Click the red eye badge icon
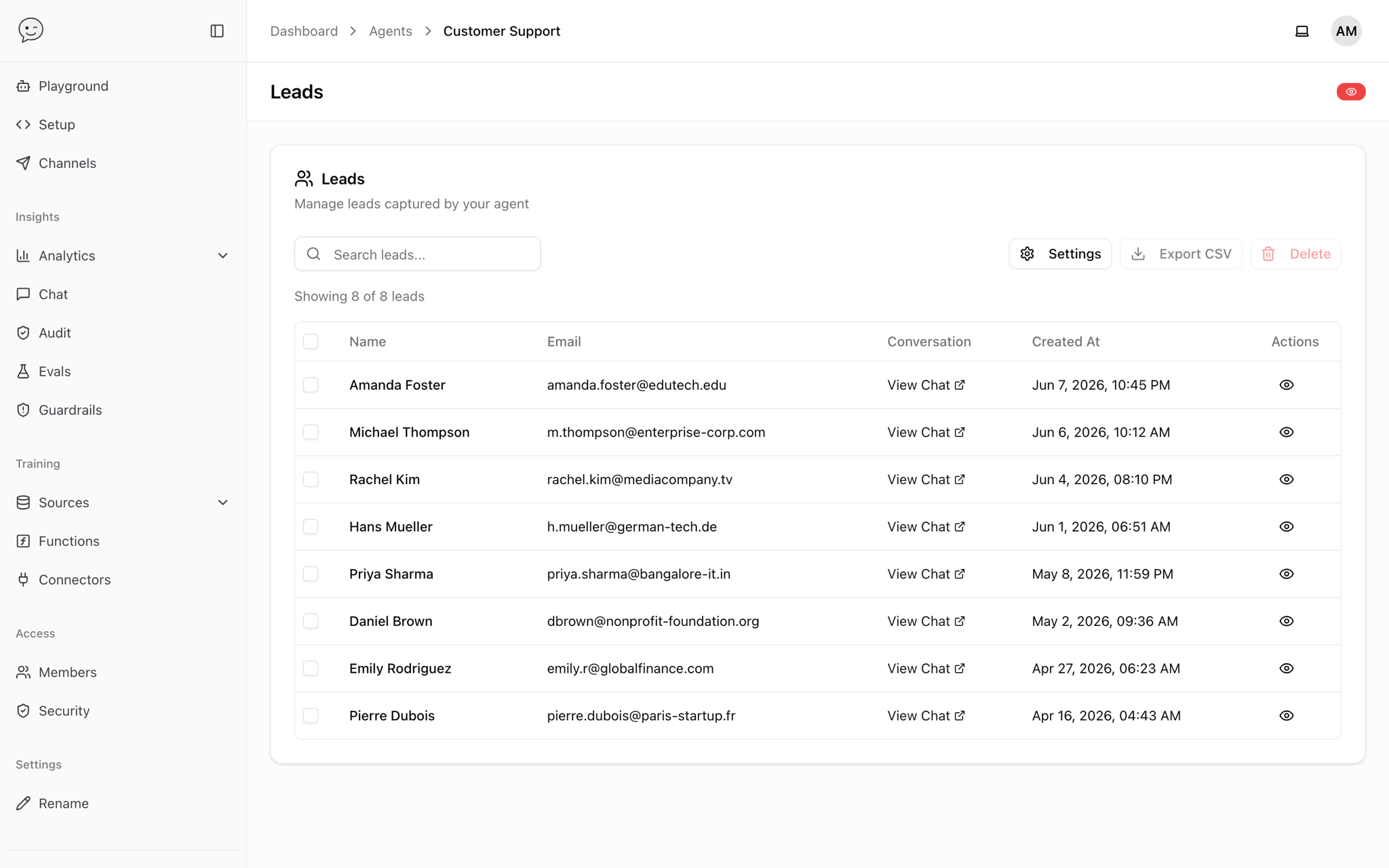Screen dimensions: 1389x868 [x=1350, y=92]
